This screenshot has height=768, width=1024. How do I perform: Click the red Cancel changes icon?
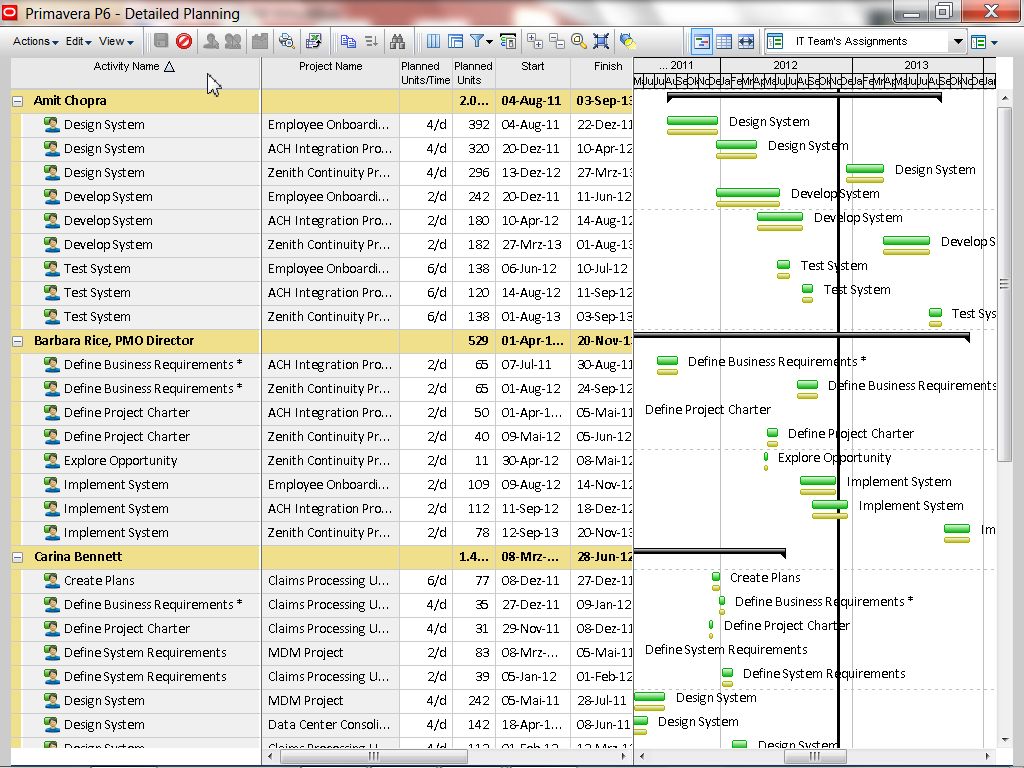[184, 41]
